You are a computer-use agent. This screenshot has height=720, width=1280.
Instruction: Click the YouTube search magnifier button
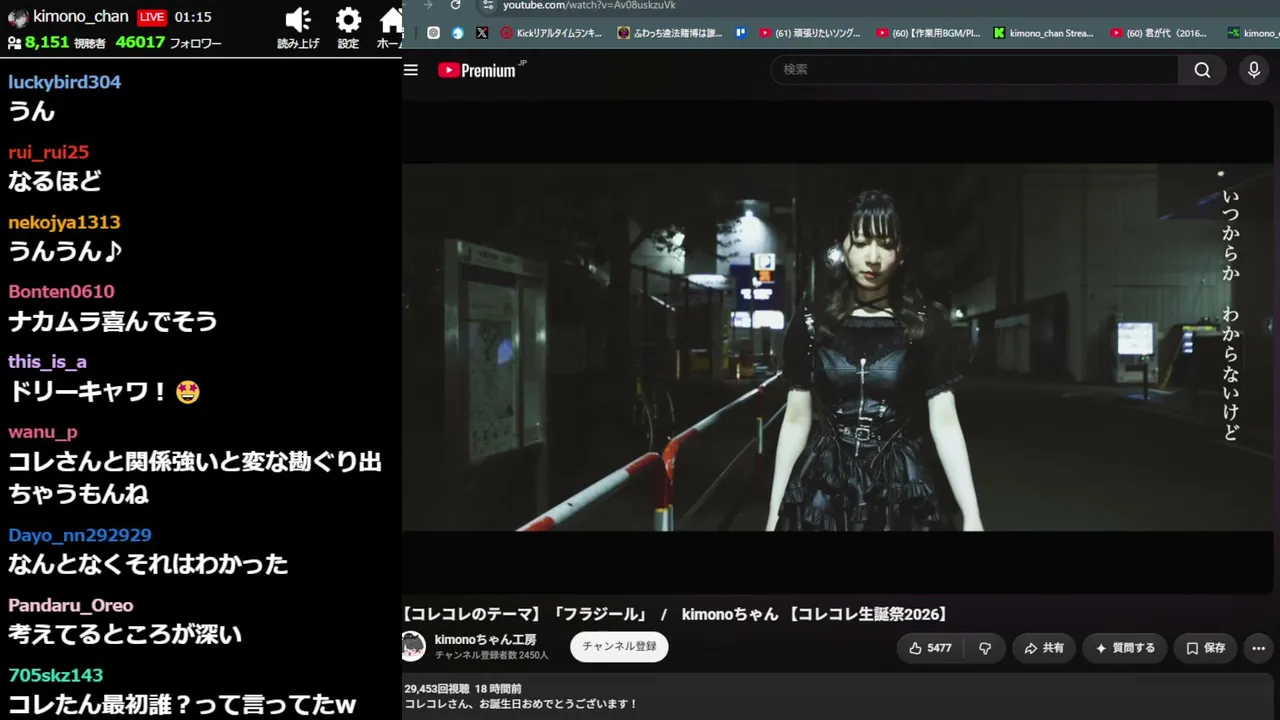pos(1202,70)
